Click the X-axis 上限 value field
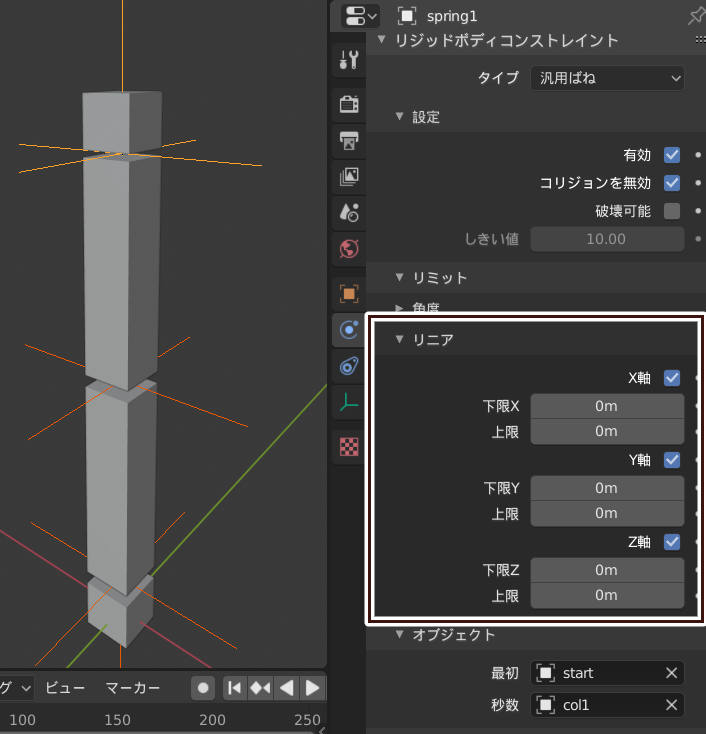706x734 pixels. coord(607,431)
